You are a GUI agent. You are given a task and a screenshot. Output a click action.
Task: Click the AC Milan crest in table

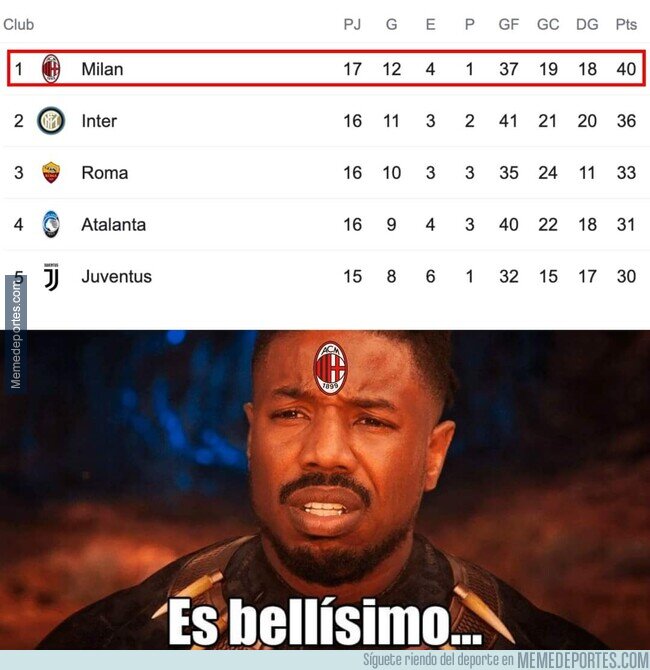tap(51, 69)
